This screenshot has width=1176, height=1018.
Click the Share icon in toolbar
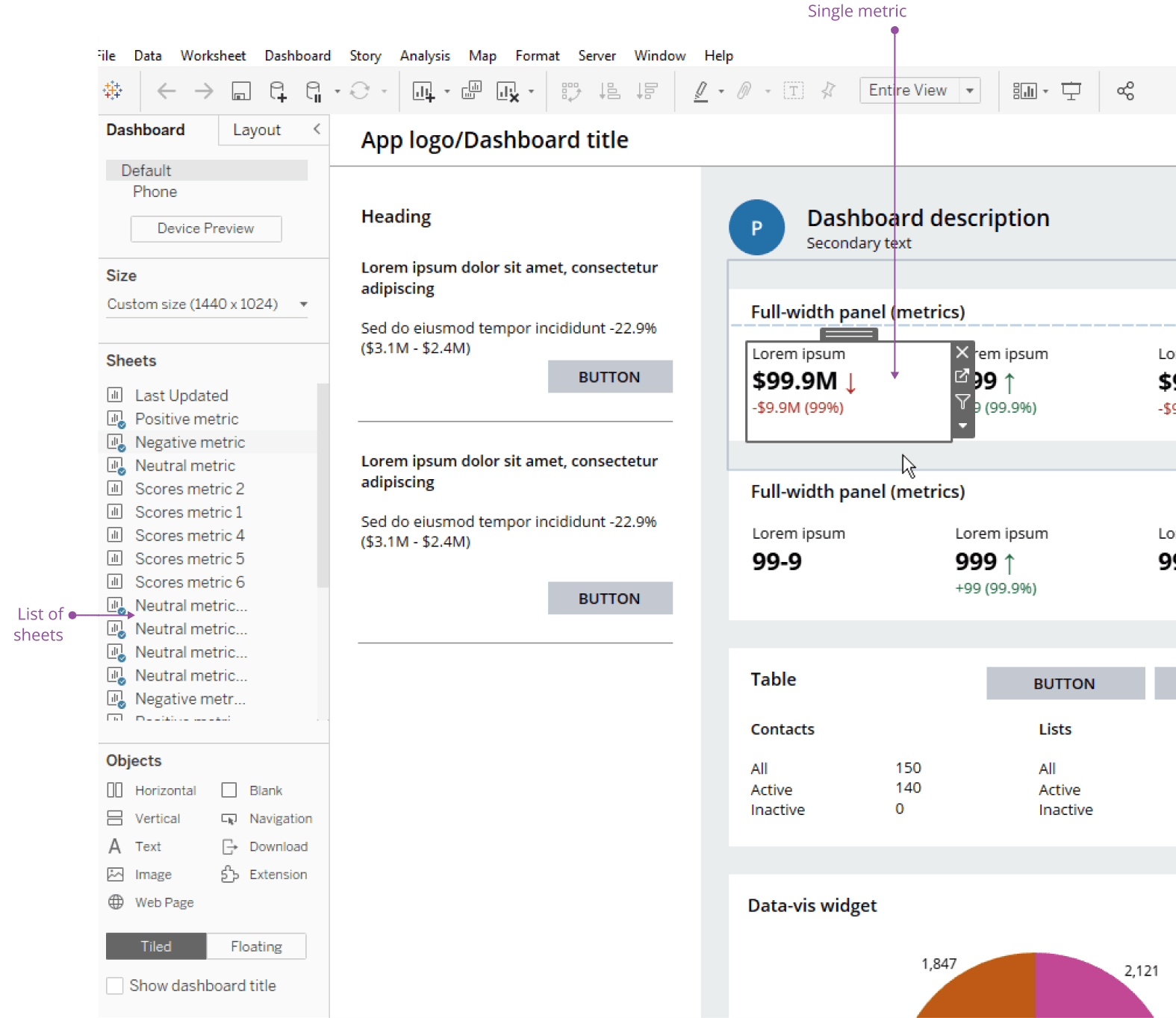click(x=1125, y=91)
